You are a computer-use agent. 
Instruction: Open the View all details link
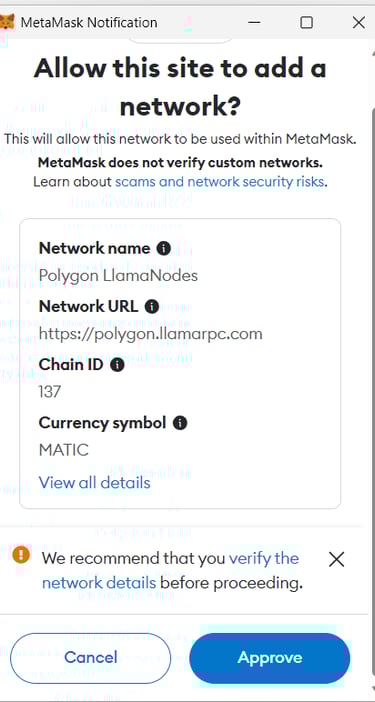(94, 483)
